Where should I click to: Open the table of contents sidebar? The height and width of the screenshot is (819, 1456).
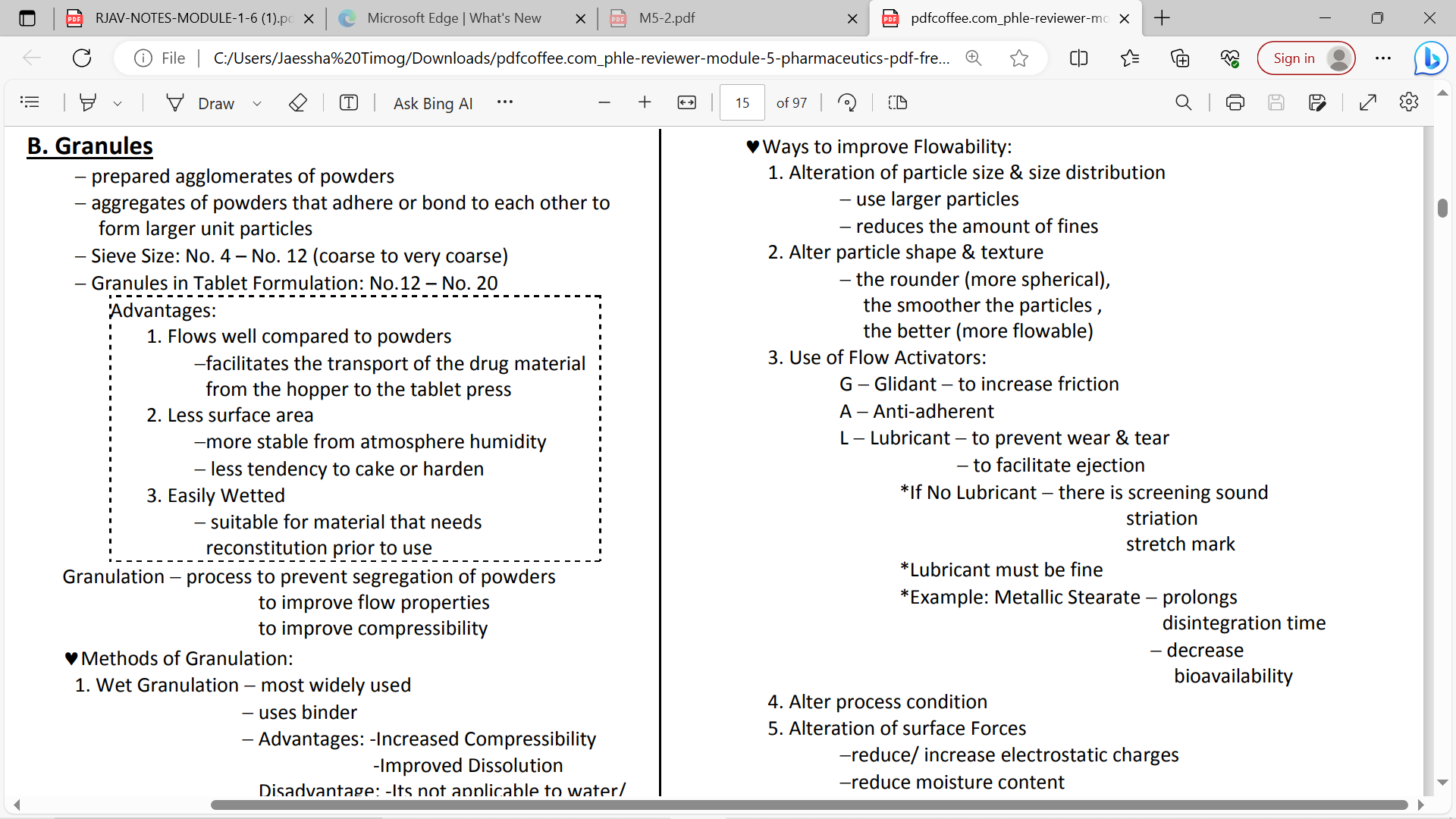pos(30,102)
